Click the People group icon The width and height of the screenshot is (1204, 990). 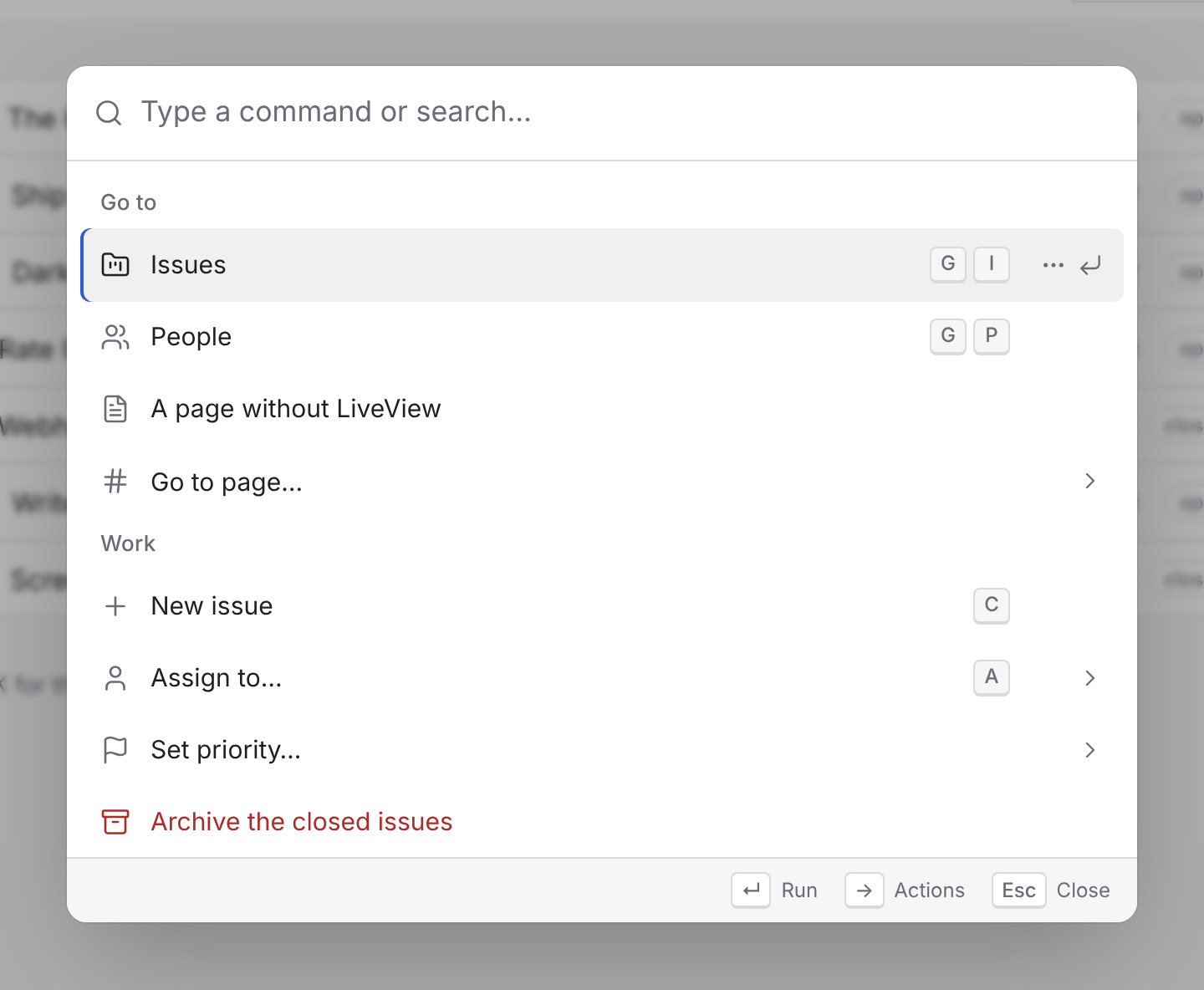115,337
